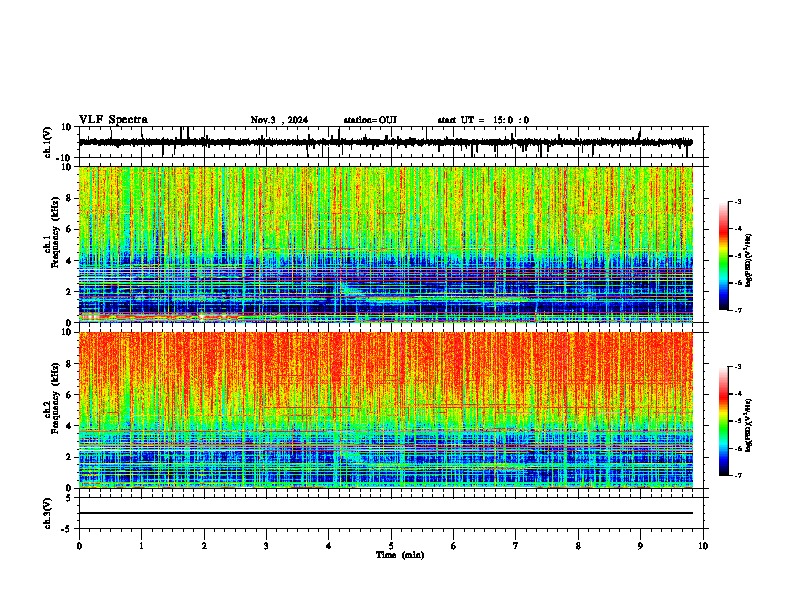Click the ch.1 spectrogram color scale bar
Image resolution: width=792 pixels, height=612 pixels.
tap(724, 256)
